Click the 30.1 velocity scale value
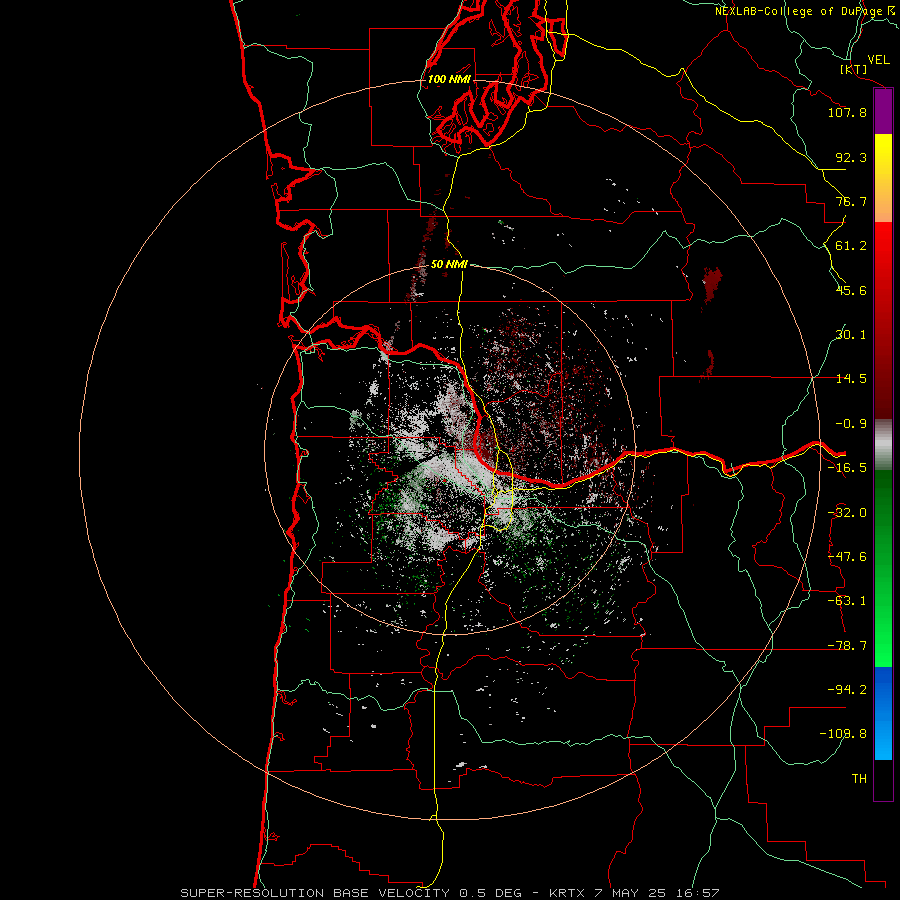Viewport: 900px width, 900px height. point(851,335)
